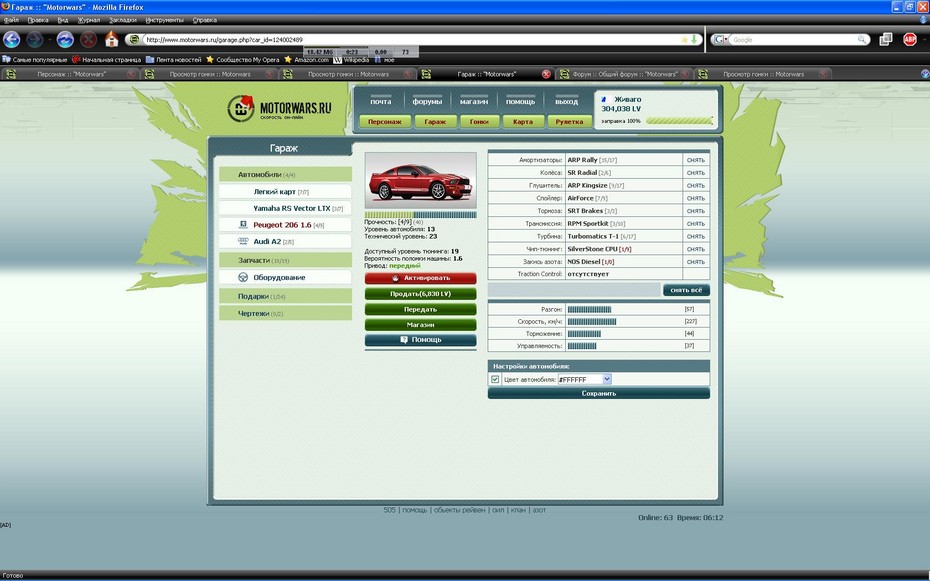Toggle the Цвет автомобиля checkbox
Image resolution: width=930 pixels, height=581 pixels.
495,379
